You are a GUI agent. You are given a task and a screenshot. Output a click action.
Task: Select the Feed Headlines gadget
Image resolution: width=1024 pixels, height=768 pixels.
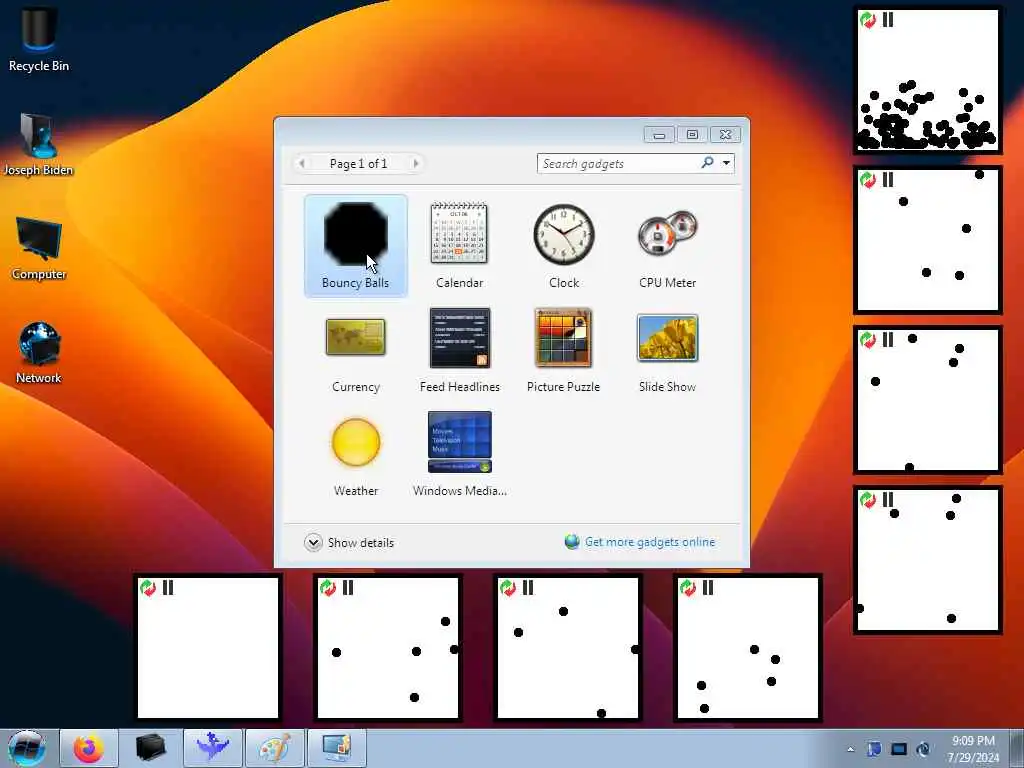point(459,350)
